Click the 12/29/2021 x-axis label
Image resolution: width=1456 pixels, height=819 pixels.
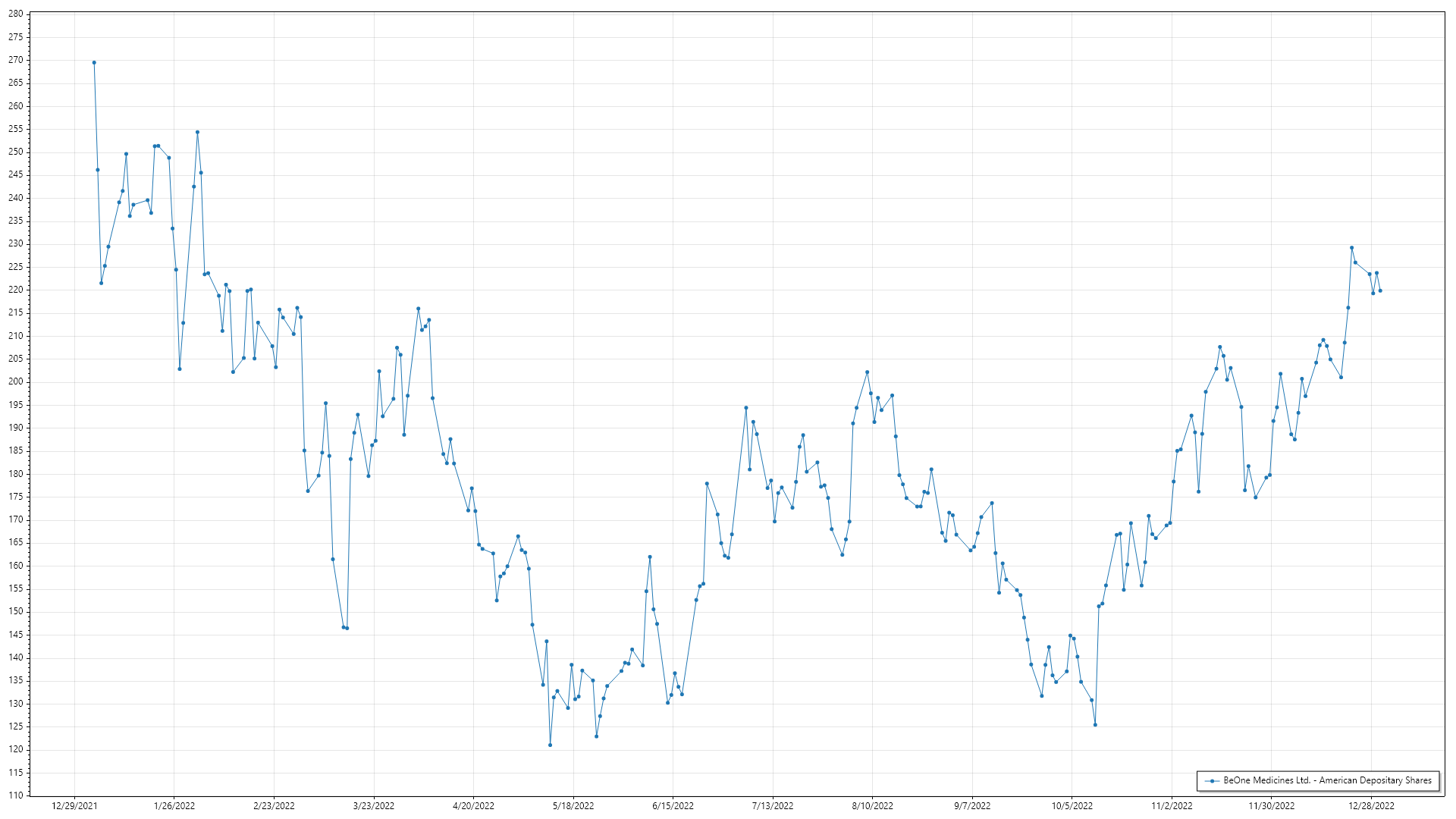click(74, 806)
